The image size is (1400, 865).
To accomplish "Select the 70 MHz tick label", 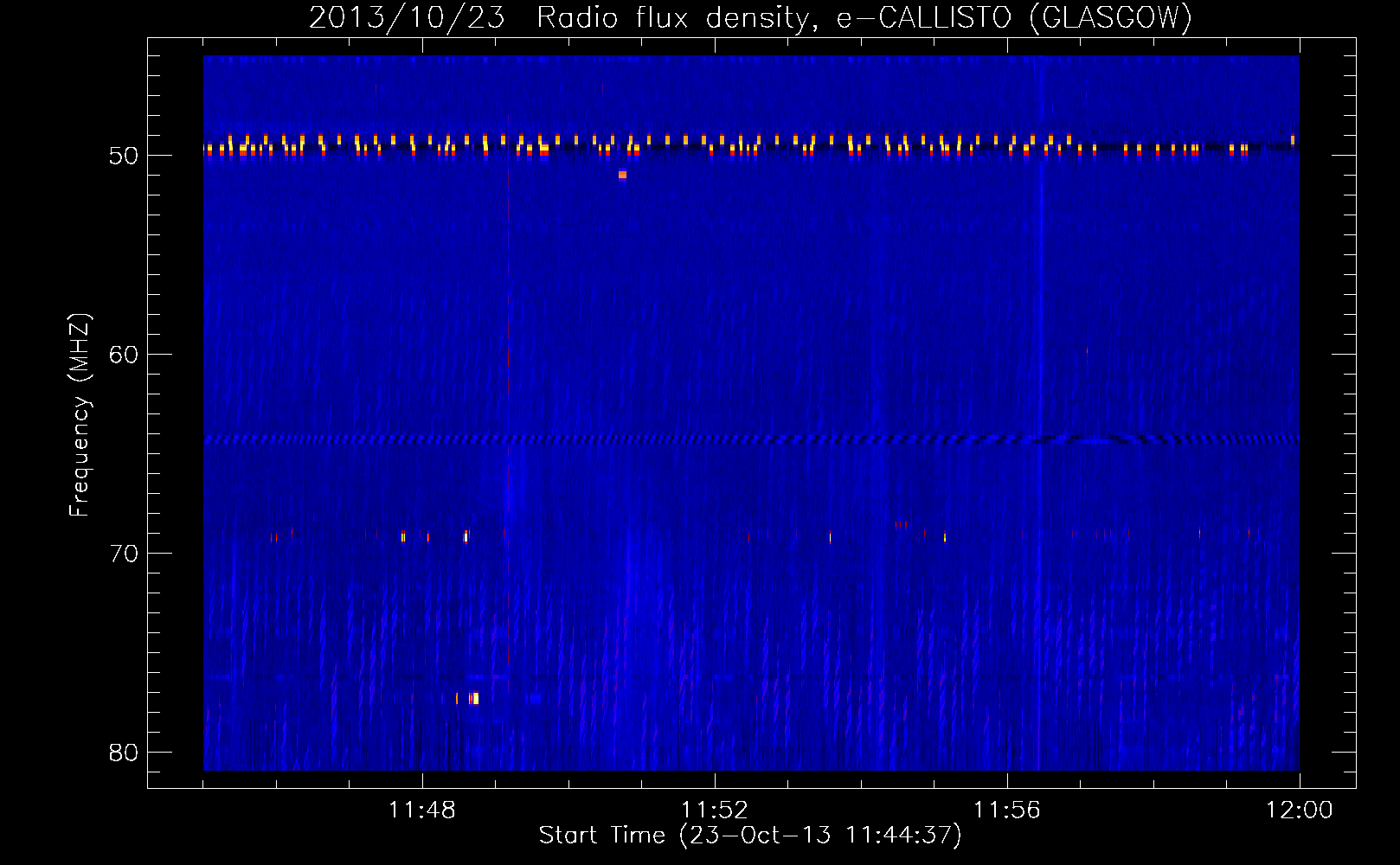I will (125, 554).
